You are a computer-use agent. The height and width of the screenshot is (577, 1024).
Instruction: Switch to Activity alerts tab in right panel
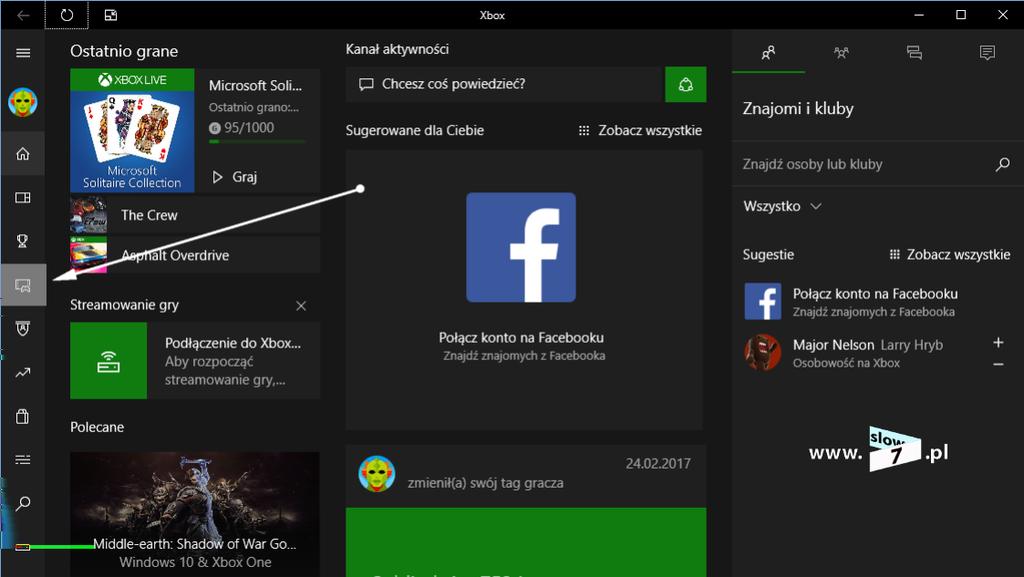coord(987,52)
